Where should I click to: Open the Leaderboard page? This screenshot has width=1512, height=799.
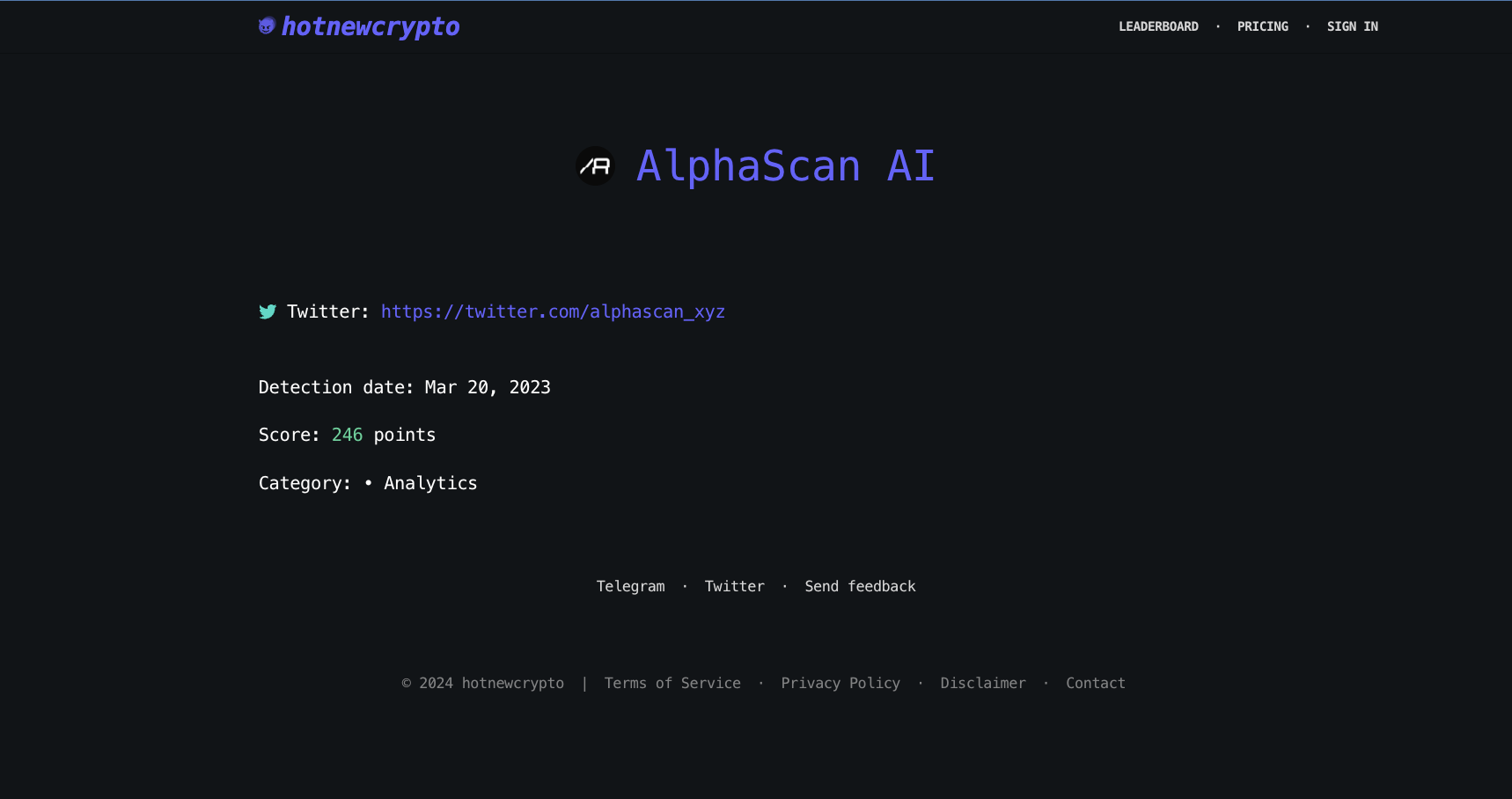pos(1158,26)
